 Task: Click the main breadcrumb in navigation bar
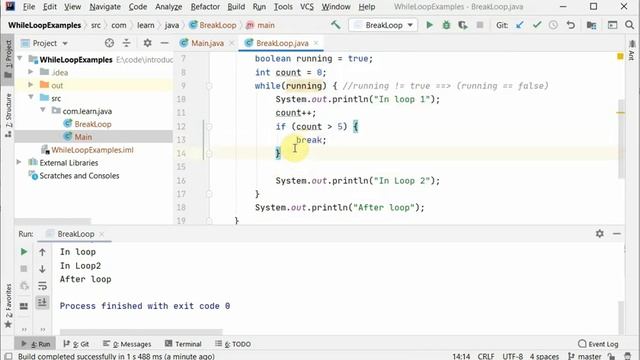[260, 25]
